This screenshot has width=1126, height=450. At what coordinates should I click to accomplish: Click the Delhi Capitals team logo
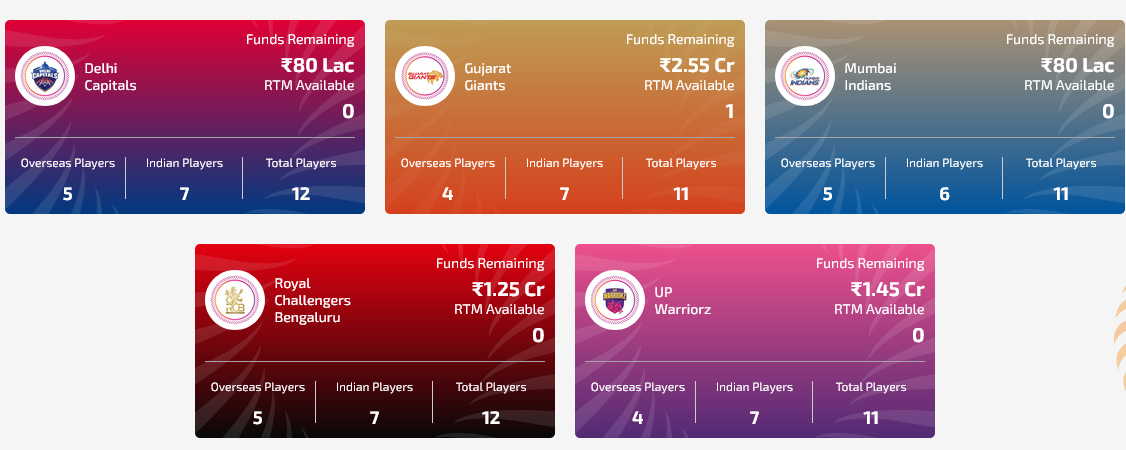tap(45, 76)
